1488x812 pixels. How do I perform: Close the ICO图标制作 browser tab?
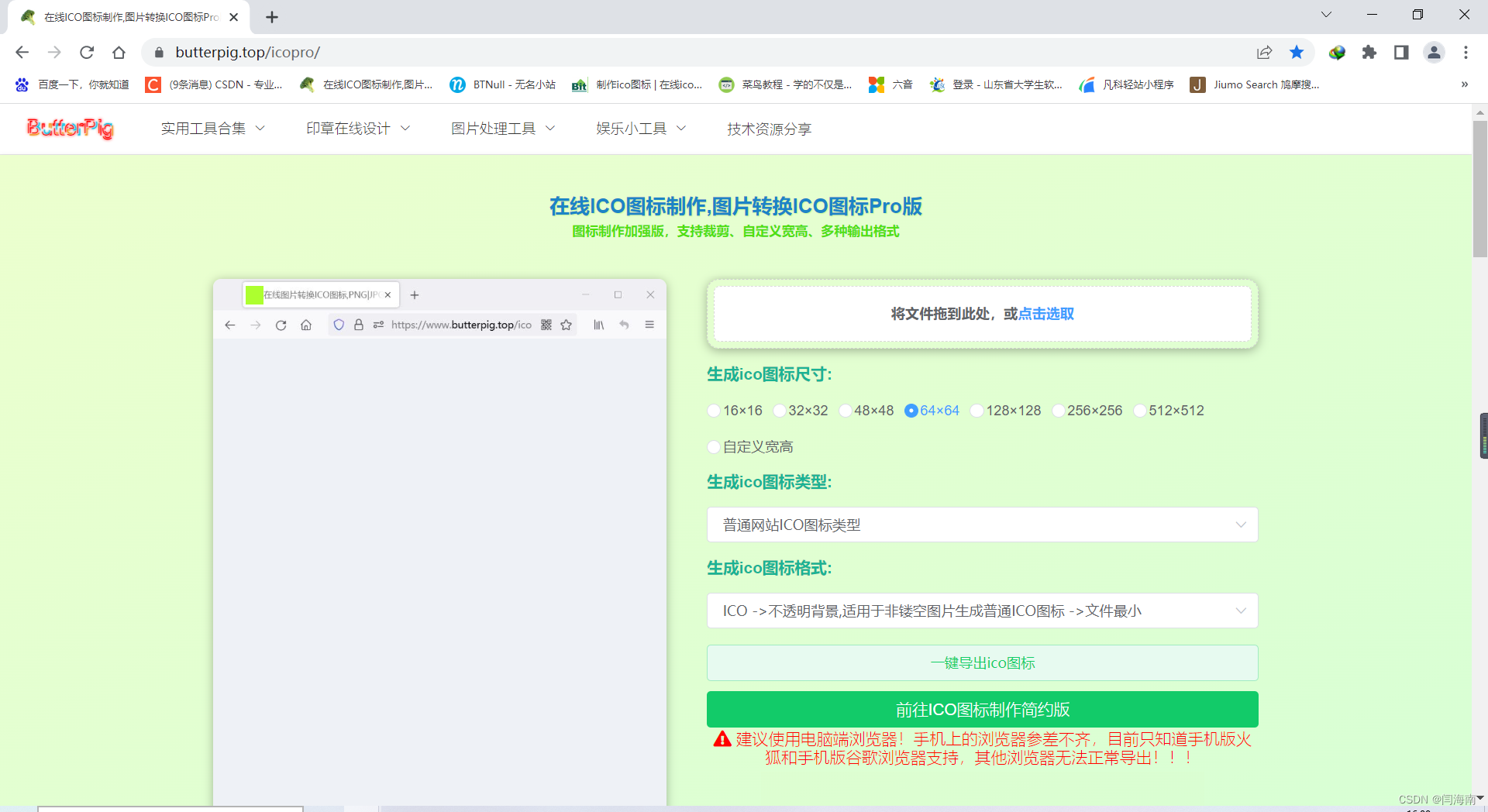(x=233, y=17)
